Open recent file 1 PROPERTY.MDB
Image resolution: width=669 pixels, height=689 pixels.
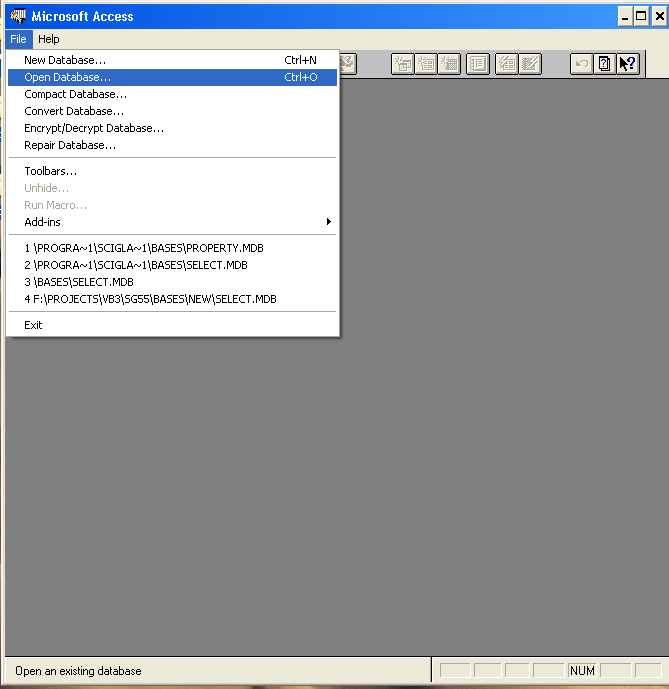tap(172, 248)
